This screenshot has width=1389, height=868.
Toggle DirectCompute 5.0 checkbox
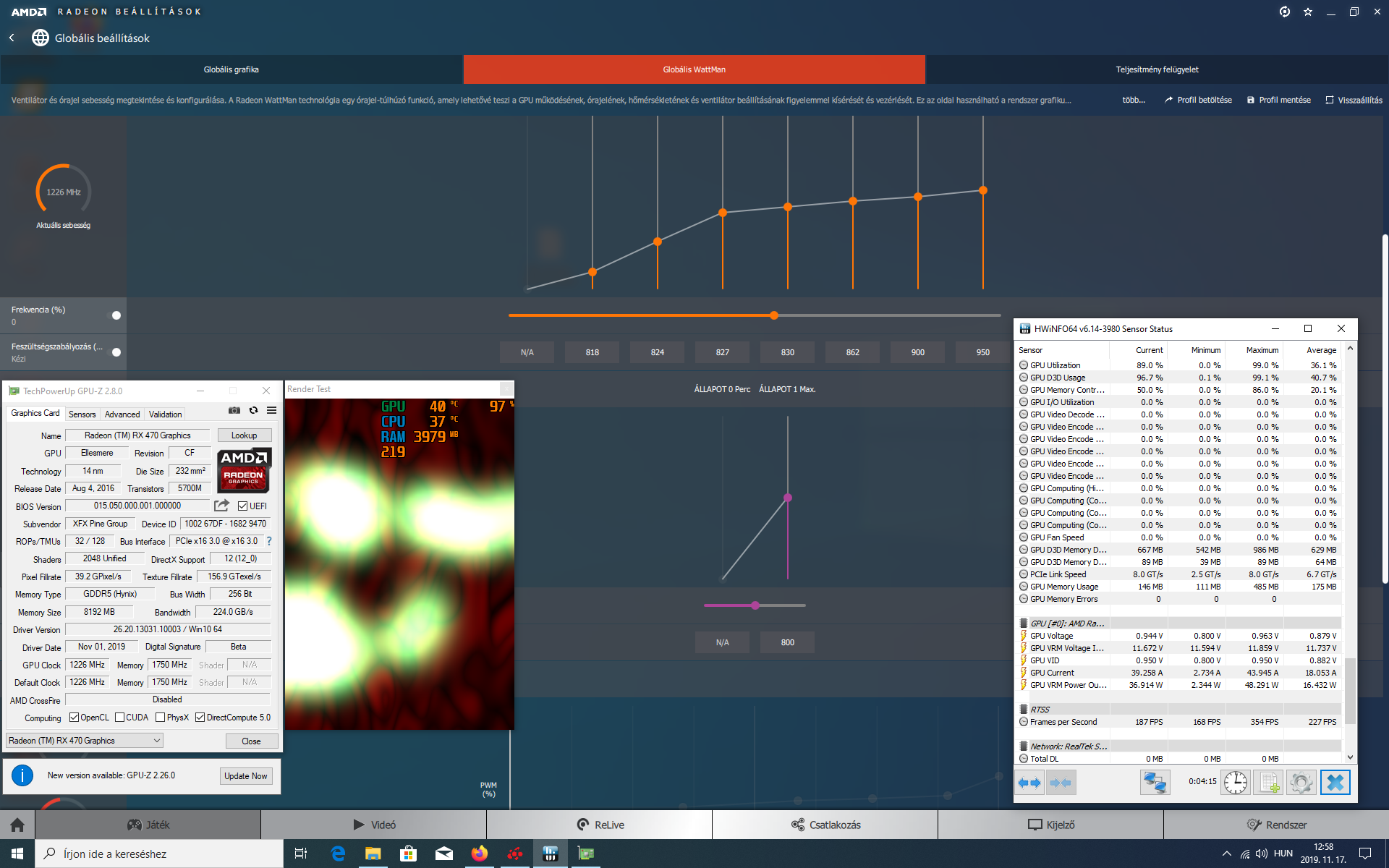click(x=200, y=718)
